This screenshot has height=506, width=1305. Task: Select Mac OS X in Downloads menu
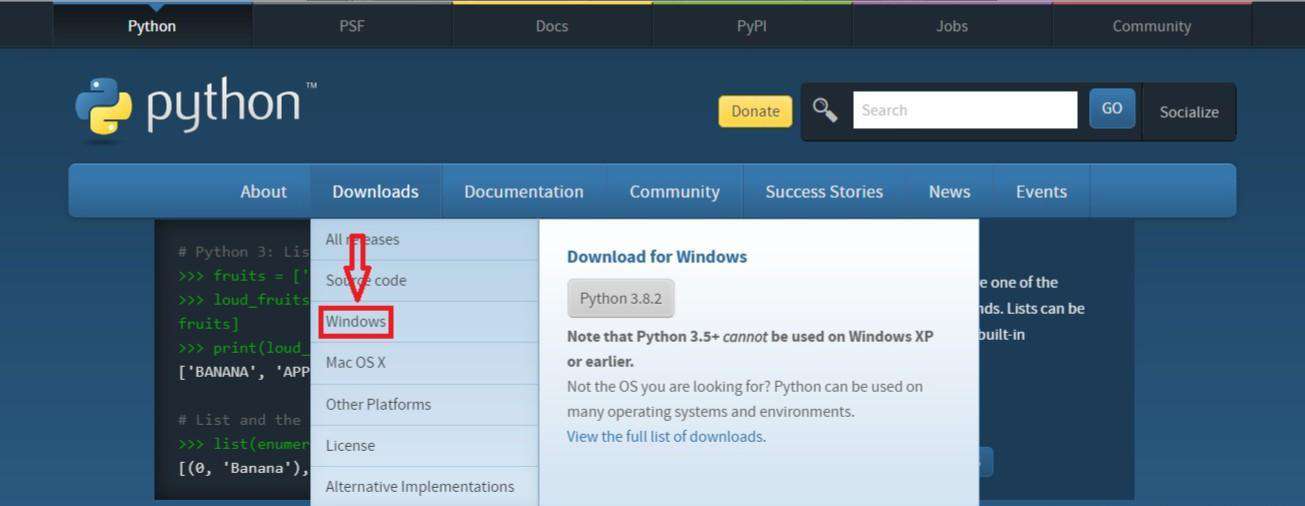pos(425,363)
